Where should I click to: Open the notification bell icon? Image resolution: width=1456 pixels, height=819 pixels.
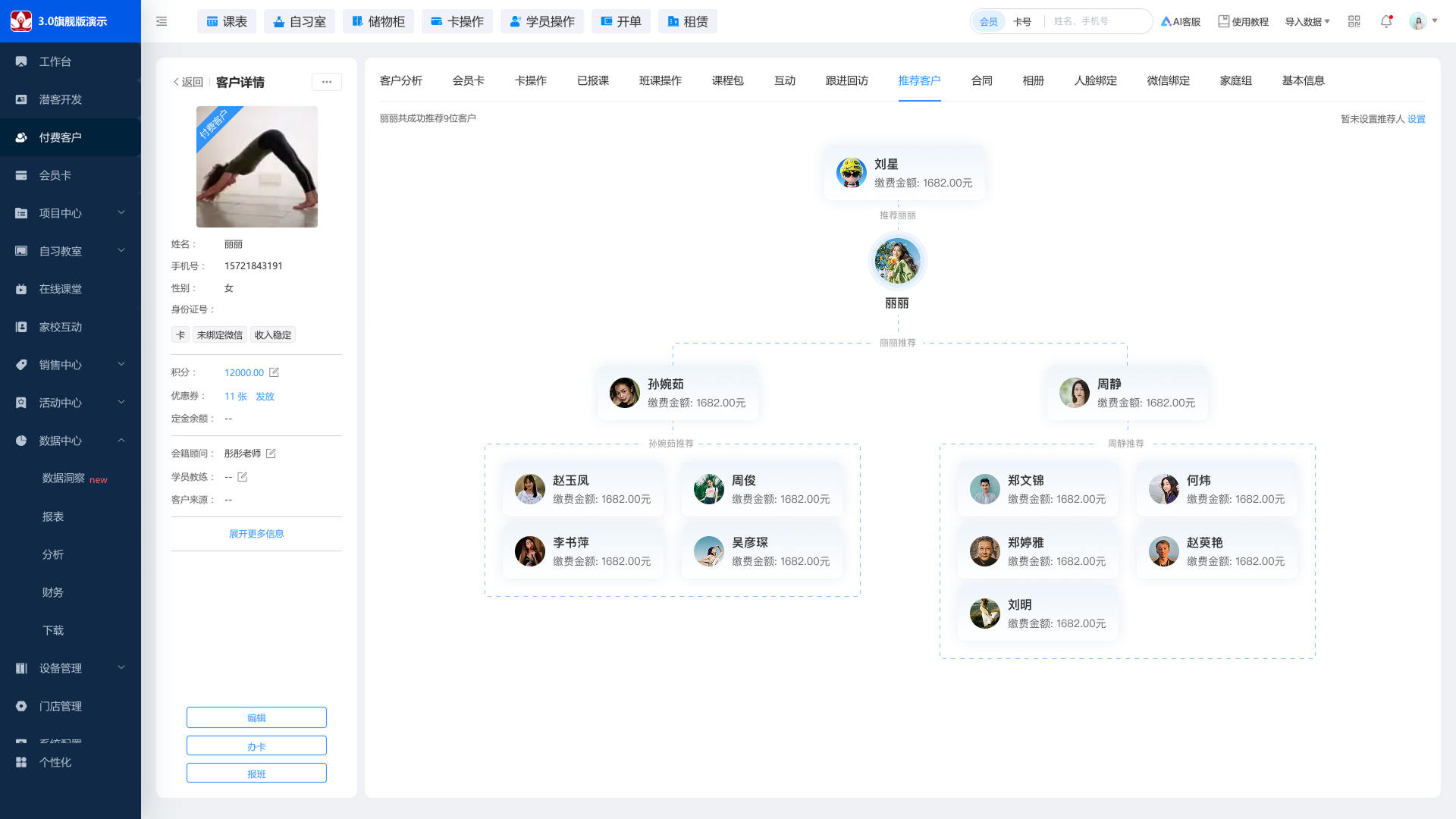point(1386,21)
